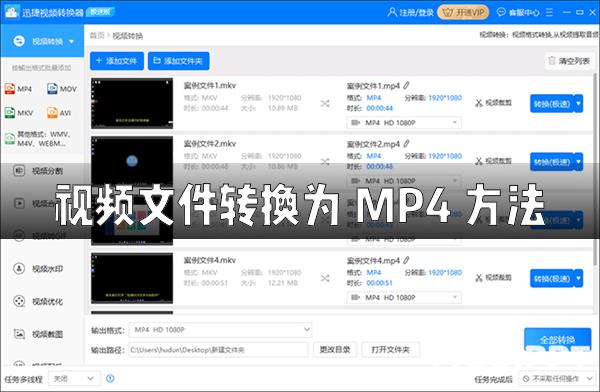Open the hamburger menu in title bar

tap(549, 12)
